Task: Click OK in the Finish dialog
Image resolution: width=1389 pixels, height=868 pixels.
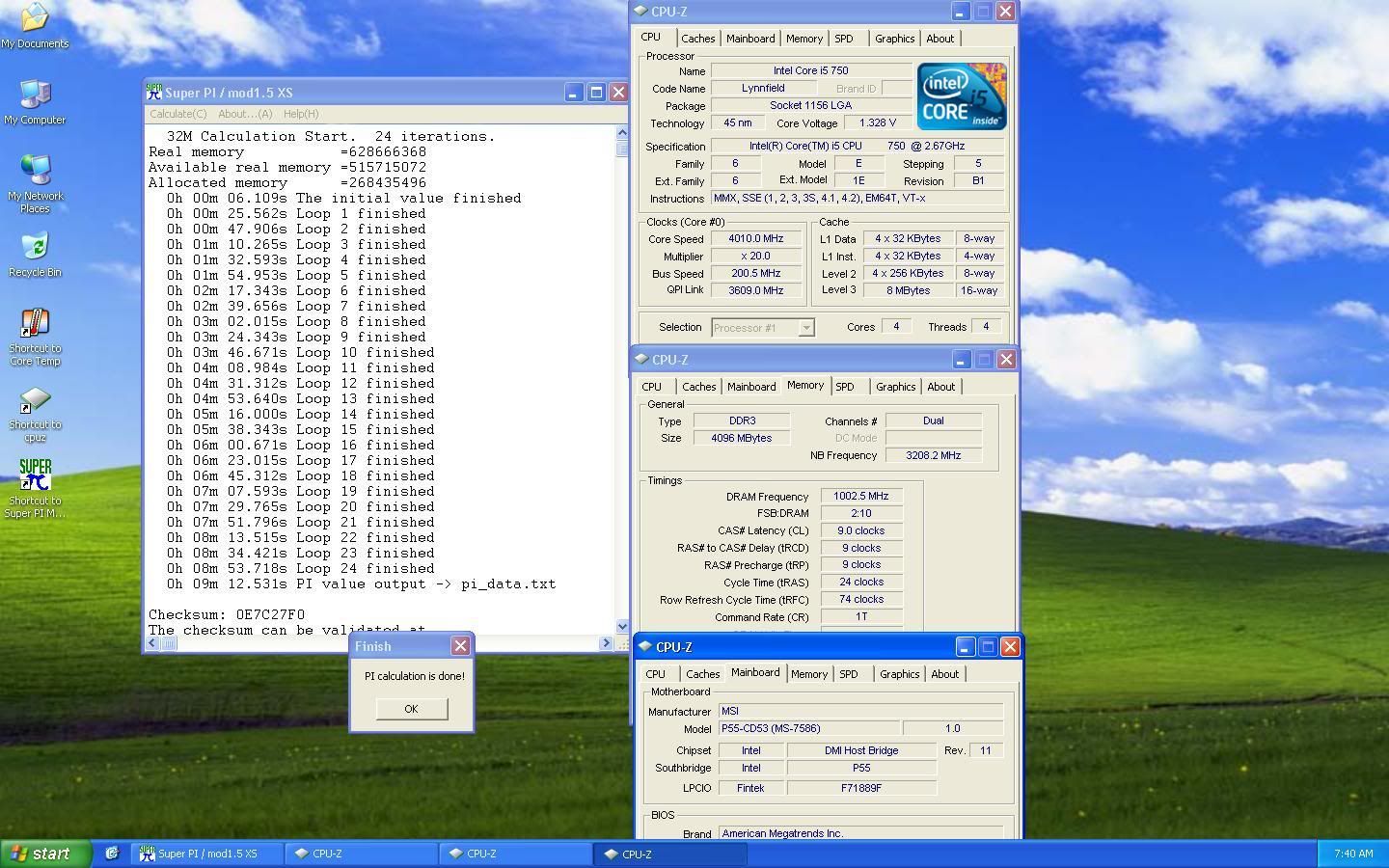Action: pyautogui.click(x=411, y=709)
